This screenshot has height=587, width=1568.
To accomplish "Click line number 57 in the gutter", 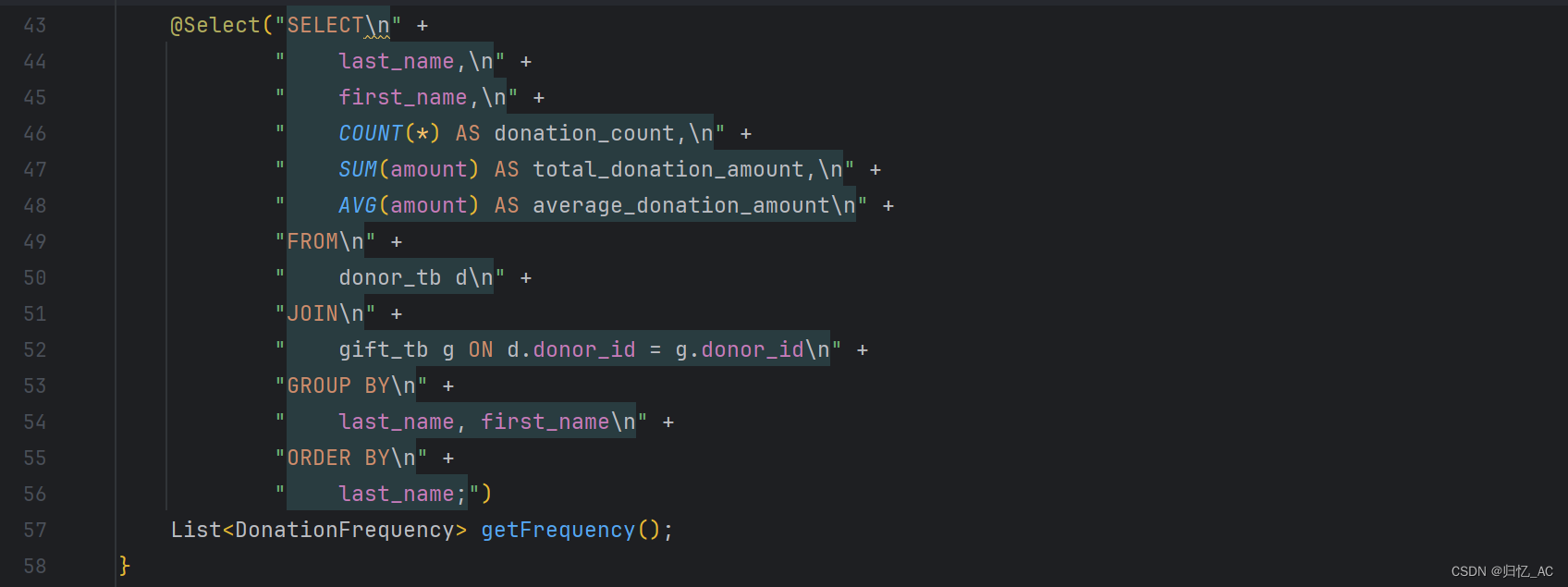I will (35, 531).
